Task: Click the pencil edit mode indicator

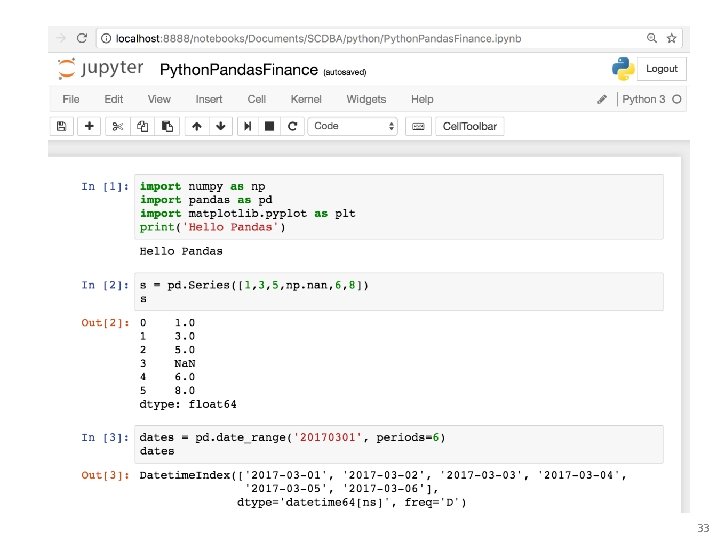Action: pyautogui.click(x=602, y=99)
